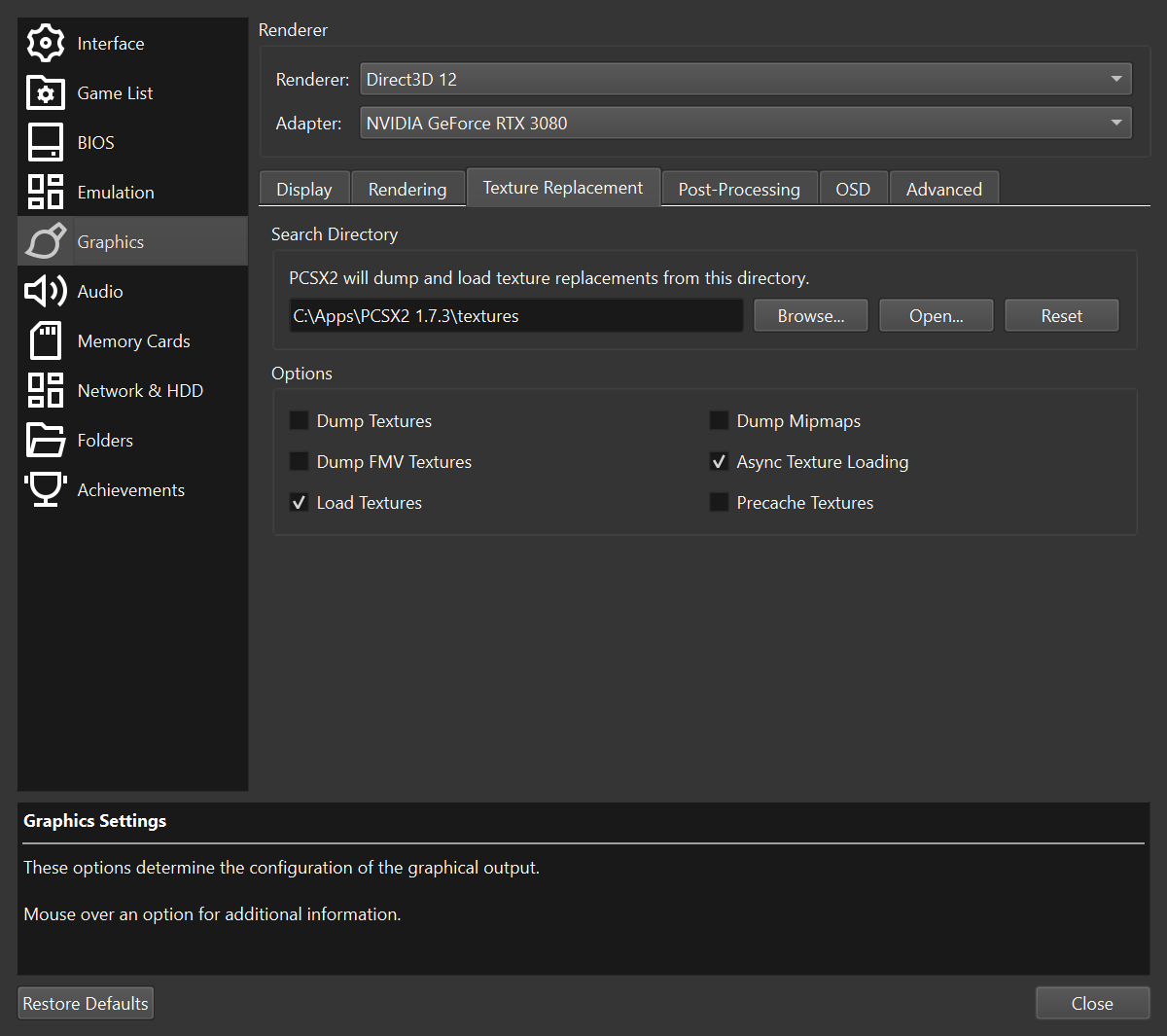Switch to the Rendering tab
This screenshot has width=1167, height=1036.
click(x=407, y=189)
